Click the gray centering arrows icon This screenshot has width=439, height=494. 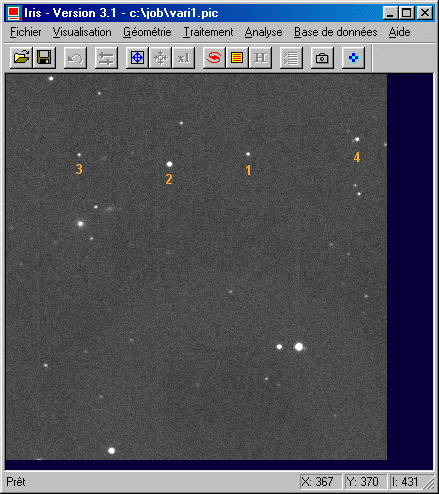point(161,58)
